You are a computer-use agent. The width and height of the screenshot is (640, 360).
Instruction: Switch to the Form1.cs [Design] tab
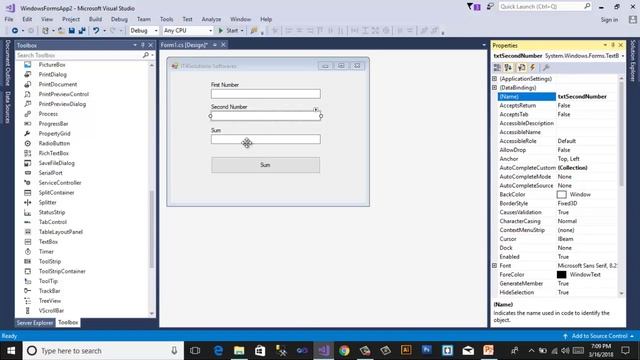tap(184, 45)
